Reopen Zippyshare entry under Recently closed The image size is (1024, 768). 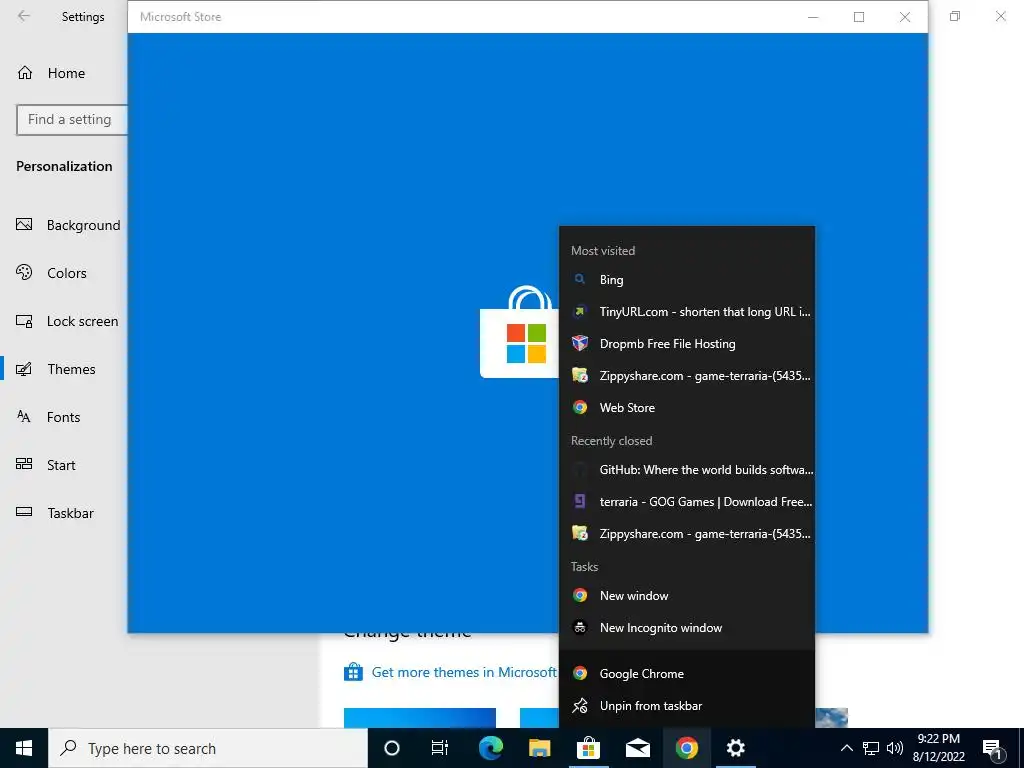click(686, 534)
